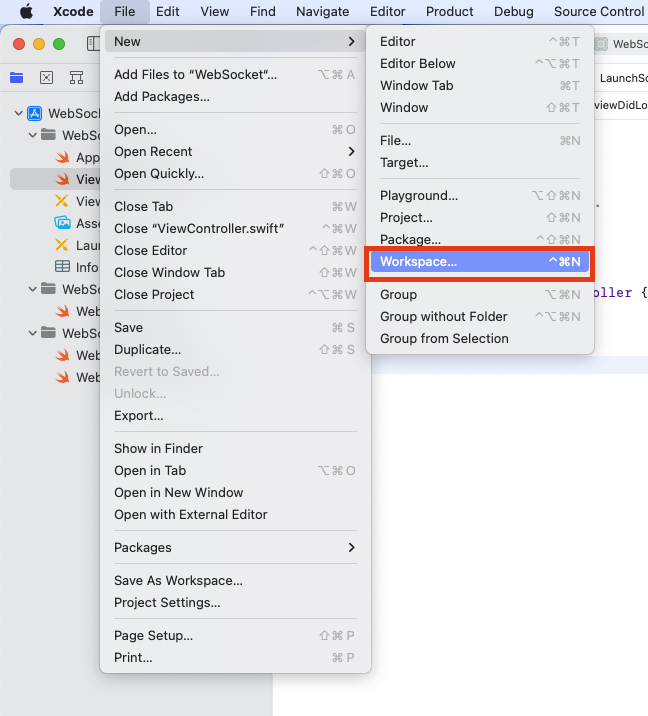Image resolution: width=648 pixels, height=716 pixels.
Task: Choose Close "ViewController.swift" item
Action: click(x=234, y=228)
